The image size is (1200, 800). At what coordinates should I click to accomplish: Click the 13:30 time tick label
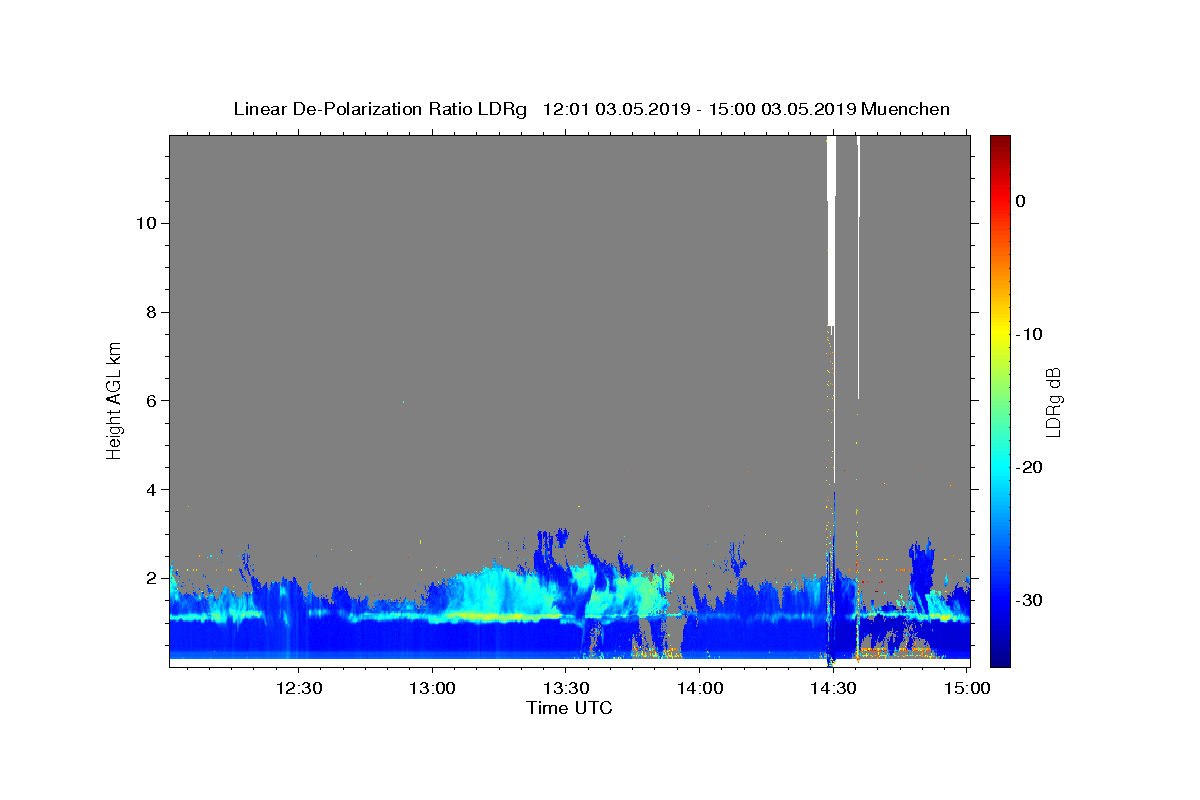tap(565, 688)
